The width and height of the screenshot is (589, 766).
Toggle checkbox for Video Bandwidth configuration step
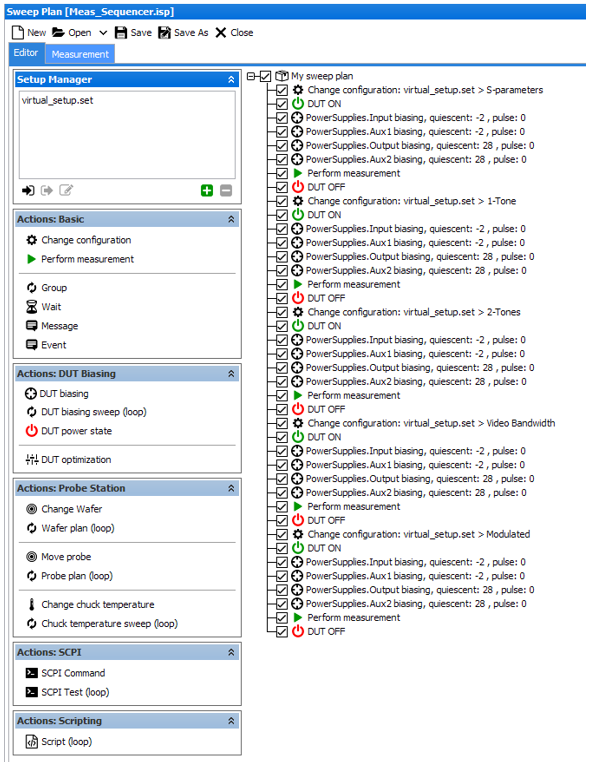[x=281, y=424]
